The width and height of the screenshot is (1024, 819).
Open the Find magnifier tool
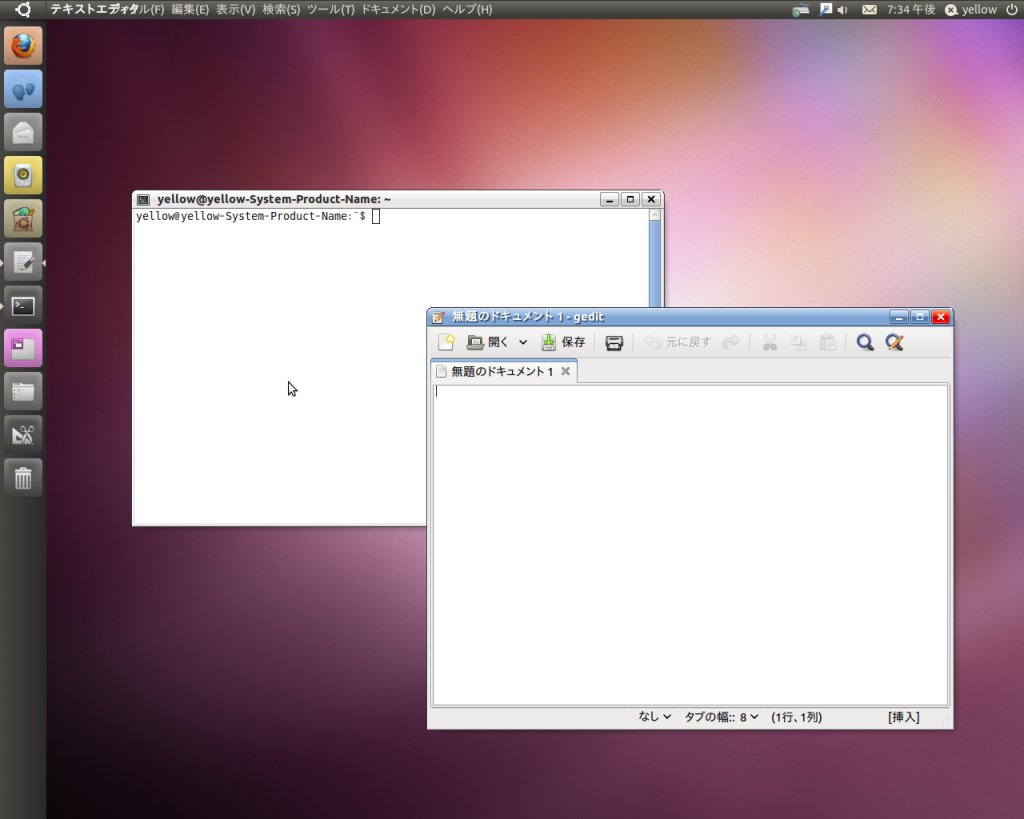pos(865,342)
